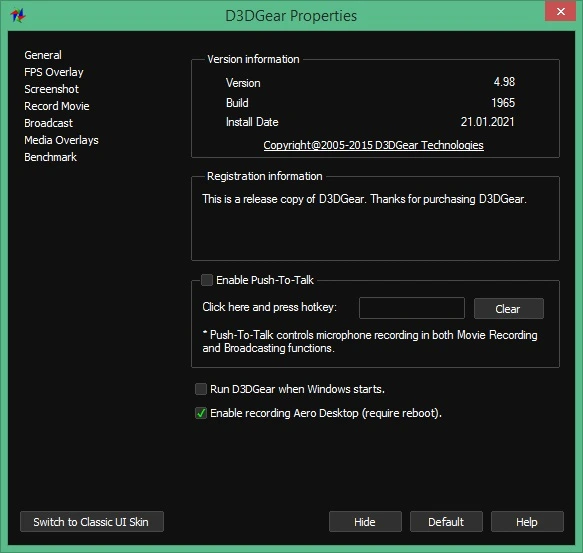Check Run D3DGear when Windows starts
This screenshot has width=583, height=553.
201,389
